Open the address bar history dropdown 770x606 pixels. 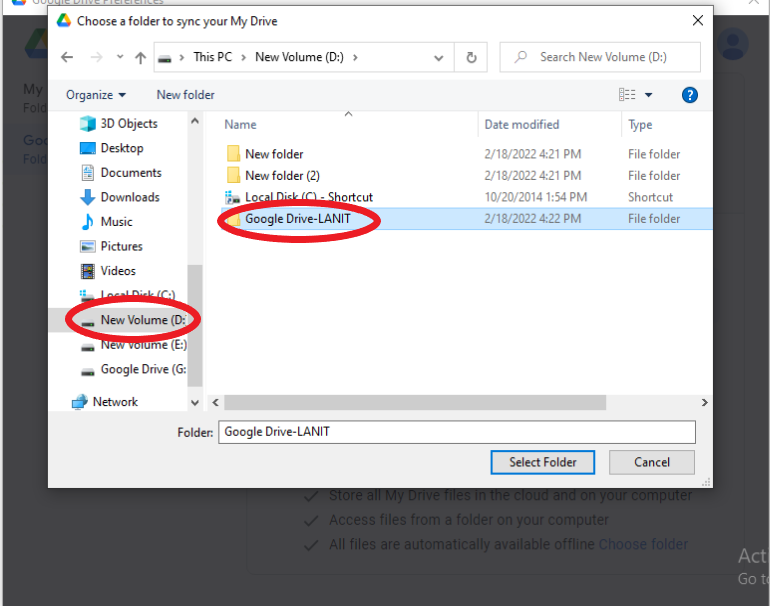pyautogui.click(x=441, y=57)
